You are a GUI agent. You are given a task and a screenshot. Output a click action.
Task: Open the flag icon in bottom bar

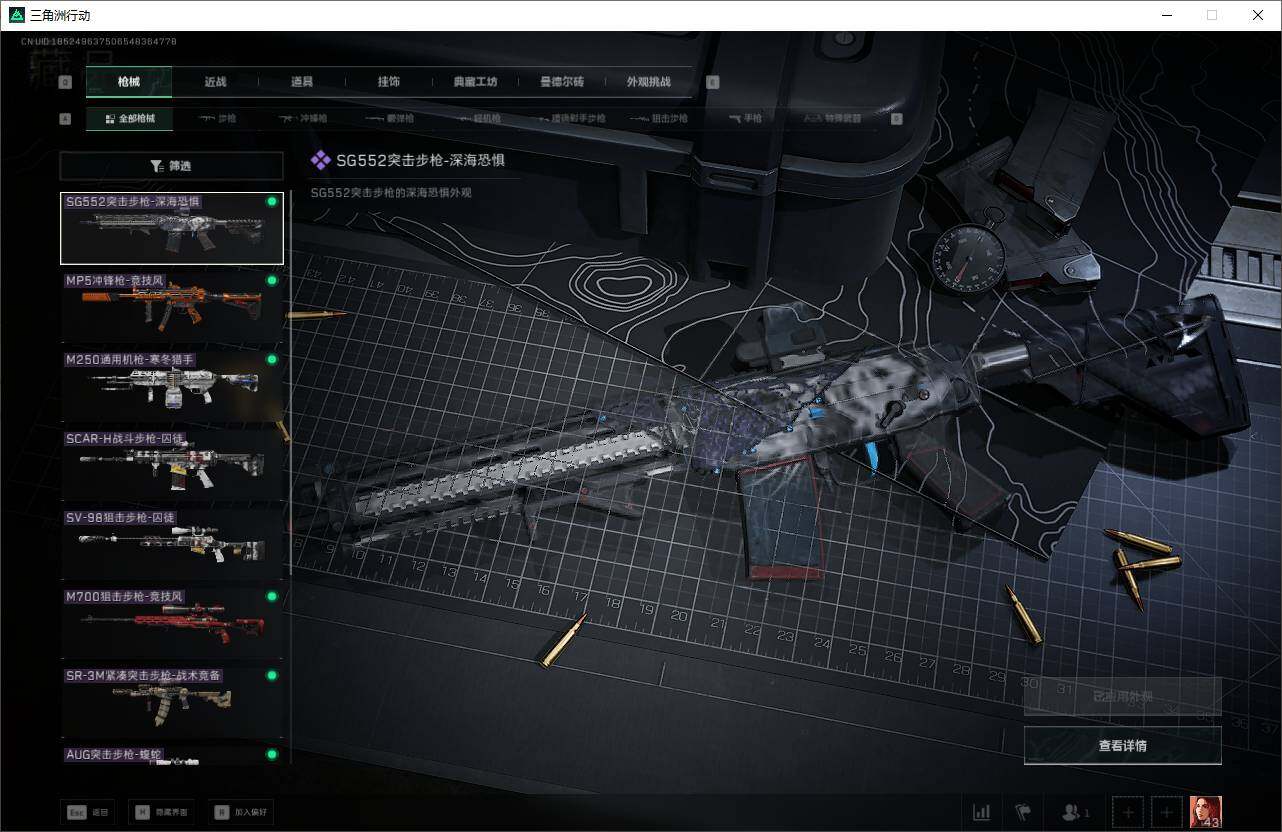click(x=1023, y=812)
